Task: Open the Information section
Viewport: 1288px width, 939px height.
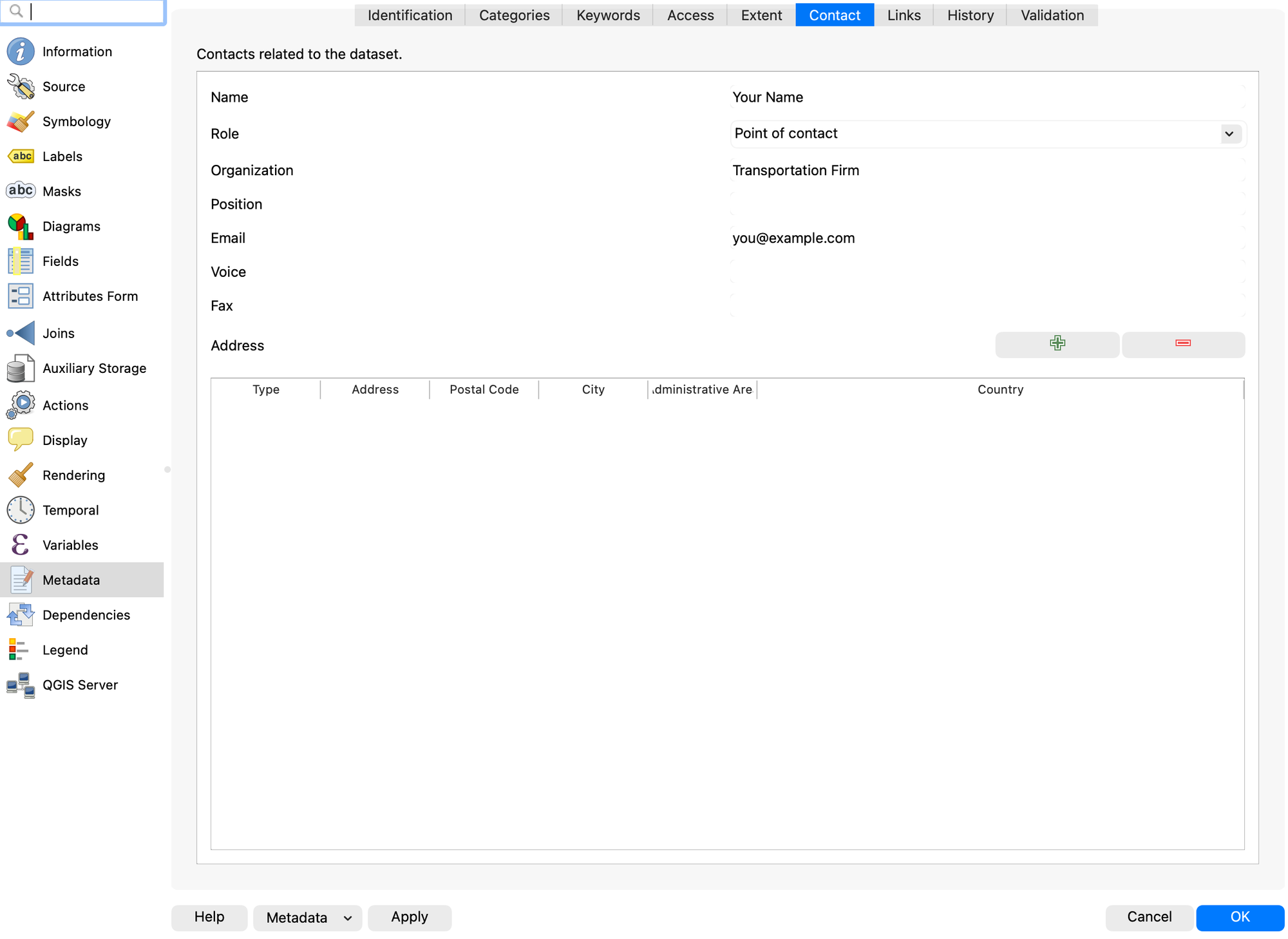Action: tap(82, 52)
